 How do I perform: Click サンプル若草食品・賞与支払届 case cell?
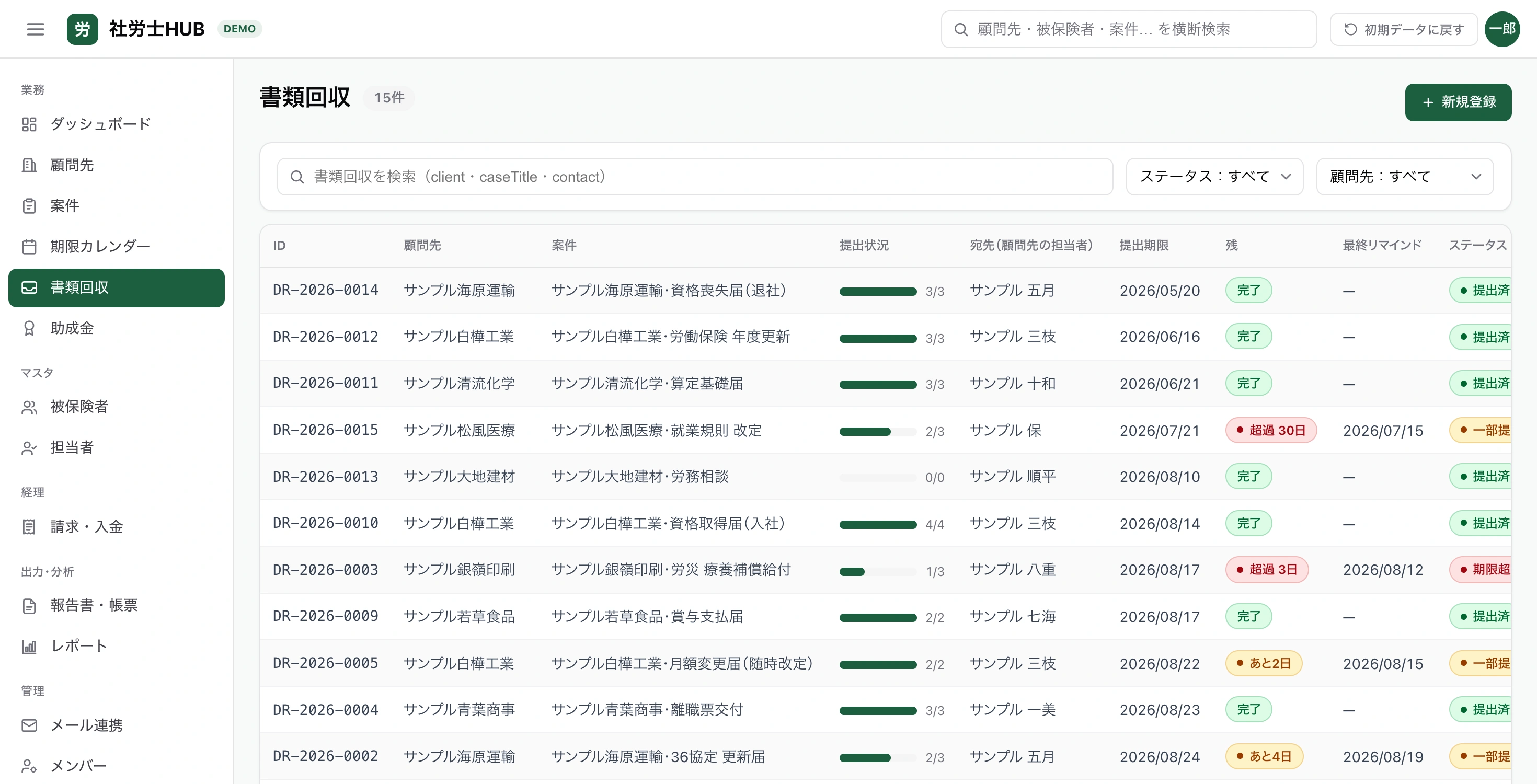tap(647, 616)
